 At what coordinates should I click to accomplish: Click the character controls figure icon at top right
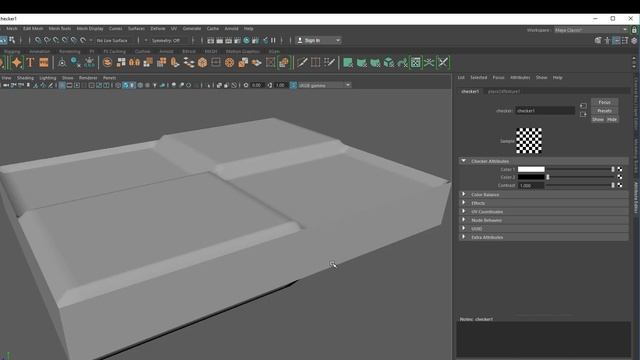click(607, 40)
